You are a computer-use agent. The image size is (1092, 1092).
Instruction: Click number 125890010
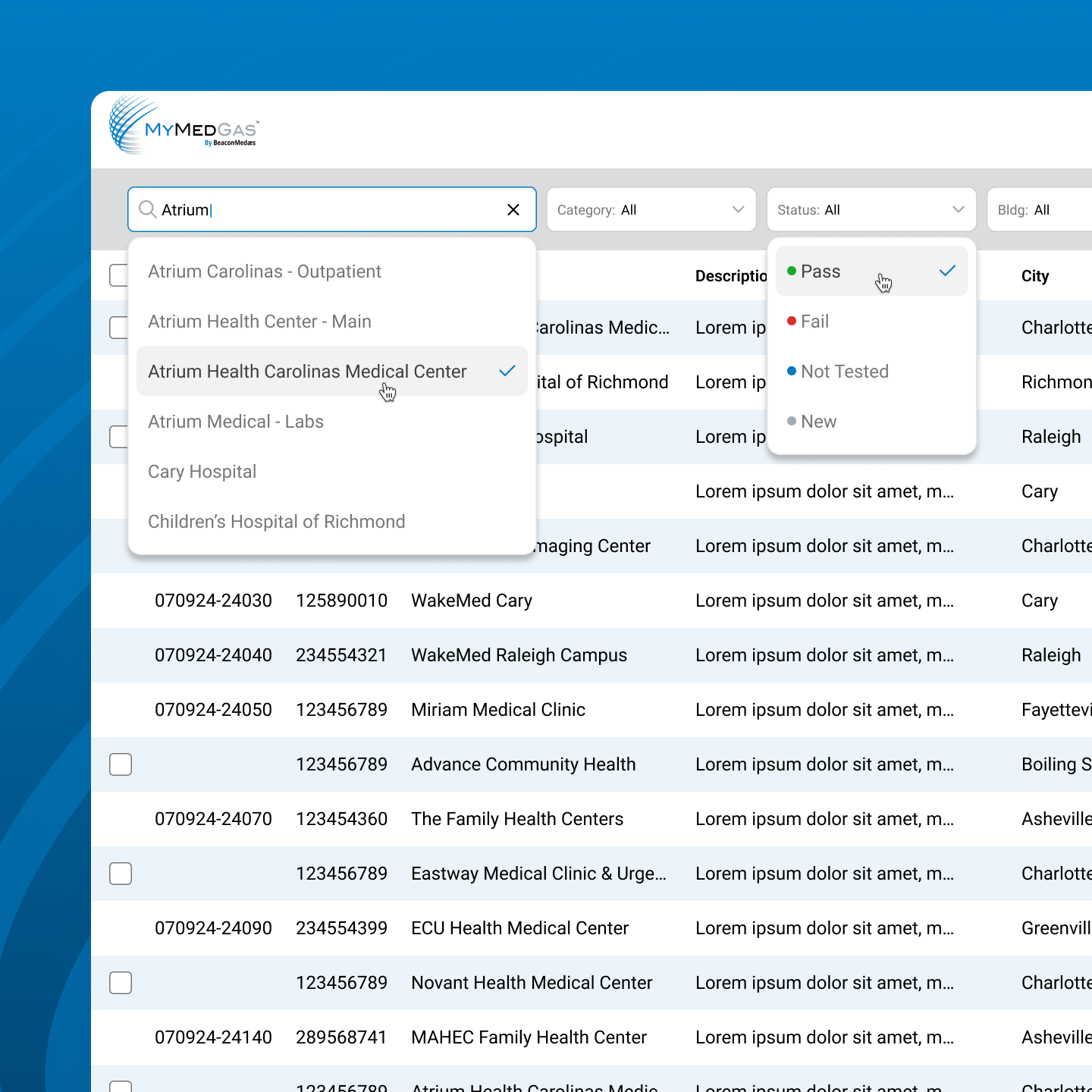341,601
